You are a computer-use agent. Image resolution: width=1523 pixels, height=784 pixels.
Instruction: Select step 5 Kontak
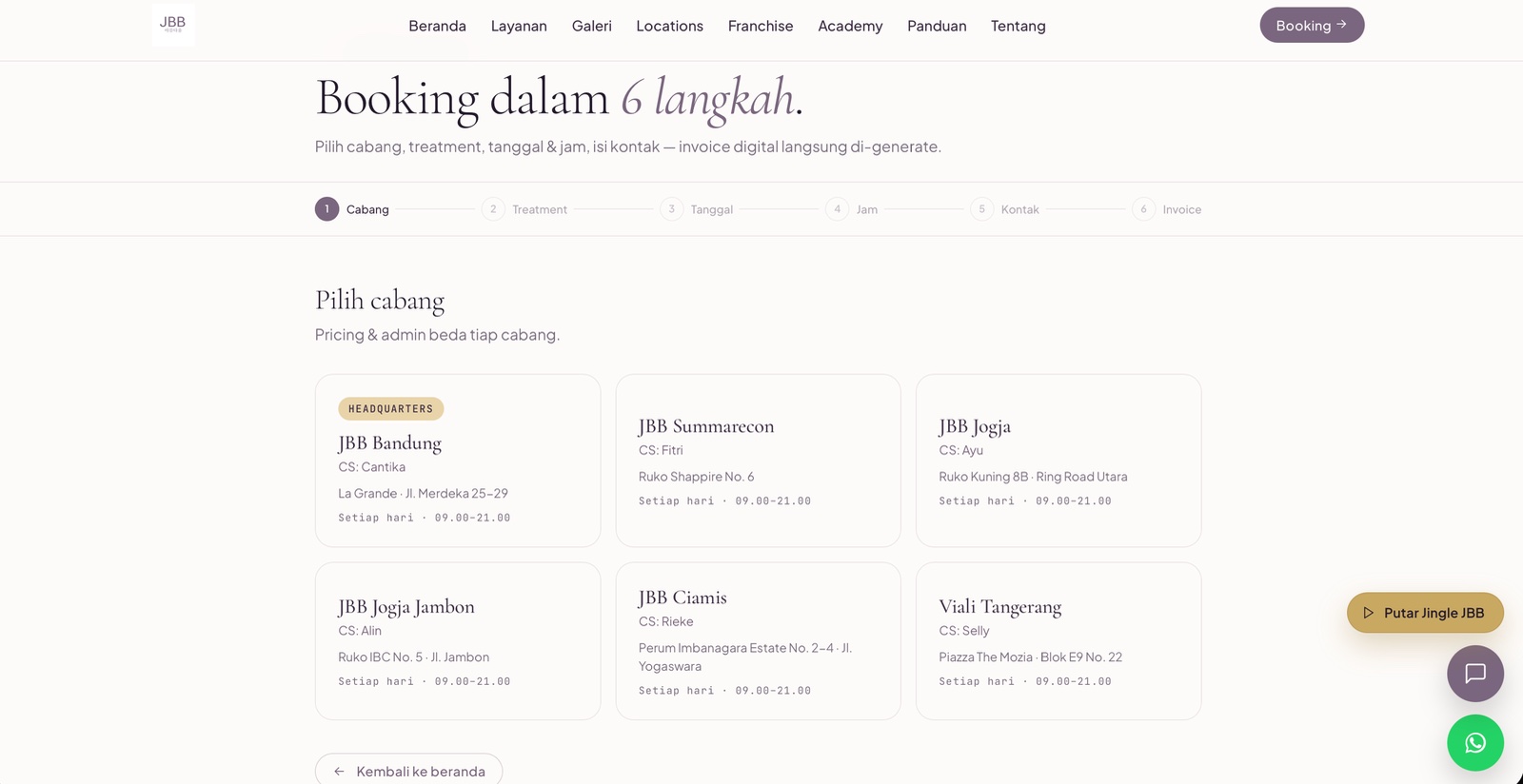tap(1004, 209)
